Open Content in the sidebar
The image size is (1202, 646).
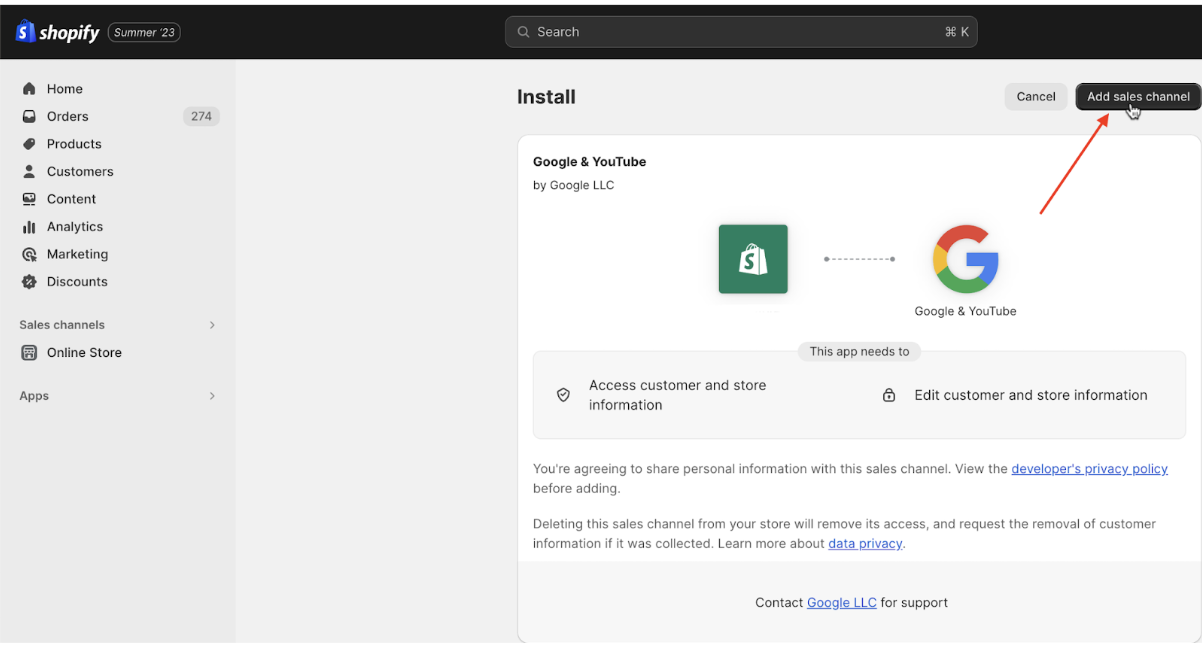pyautogui.click(x=71, y=199)
